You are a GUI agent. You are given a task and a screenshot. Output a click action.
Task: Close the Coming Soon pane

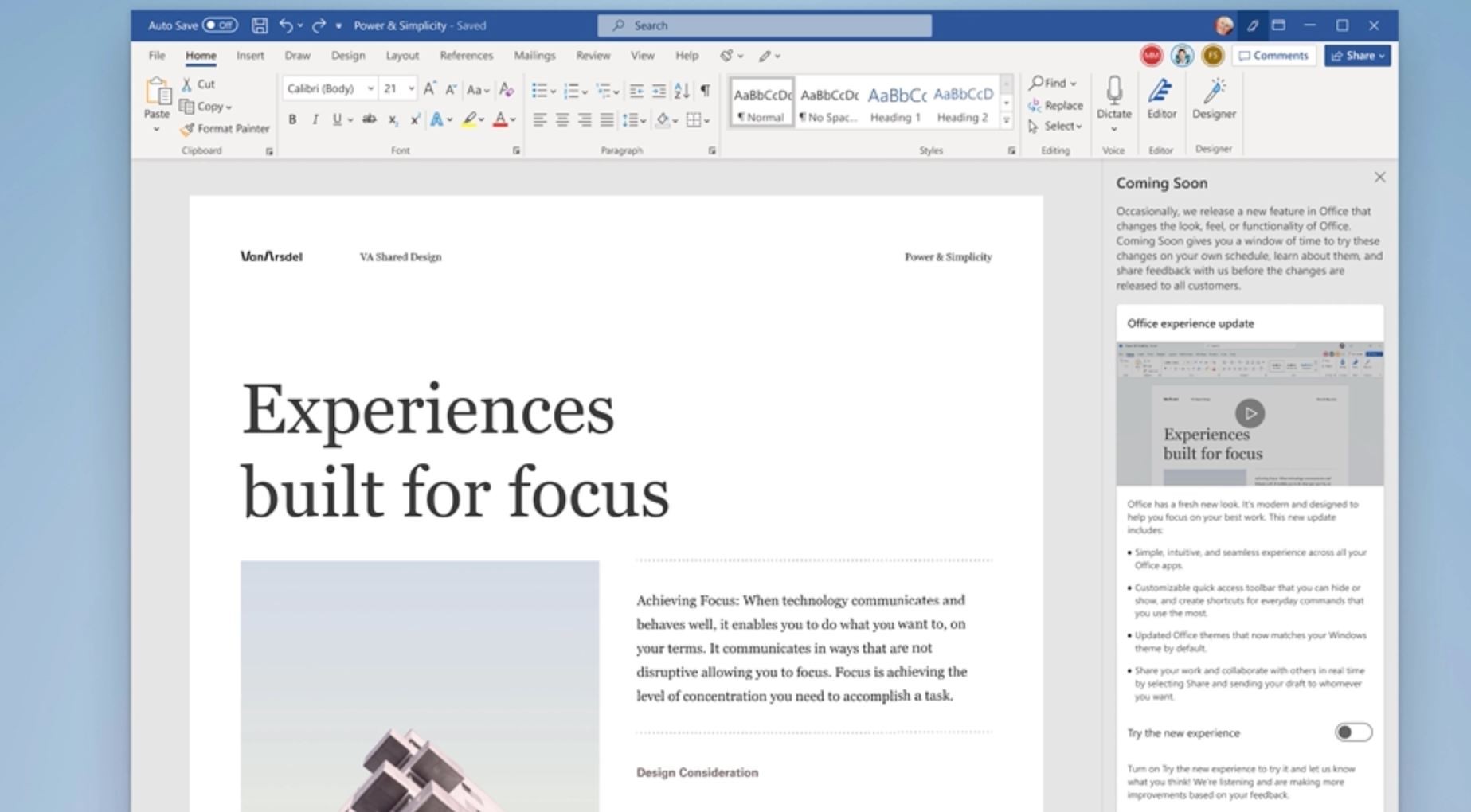coord(1379,178)
